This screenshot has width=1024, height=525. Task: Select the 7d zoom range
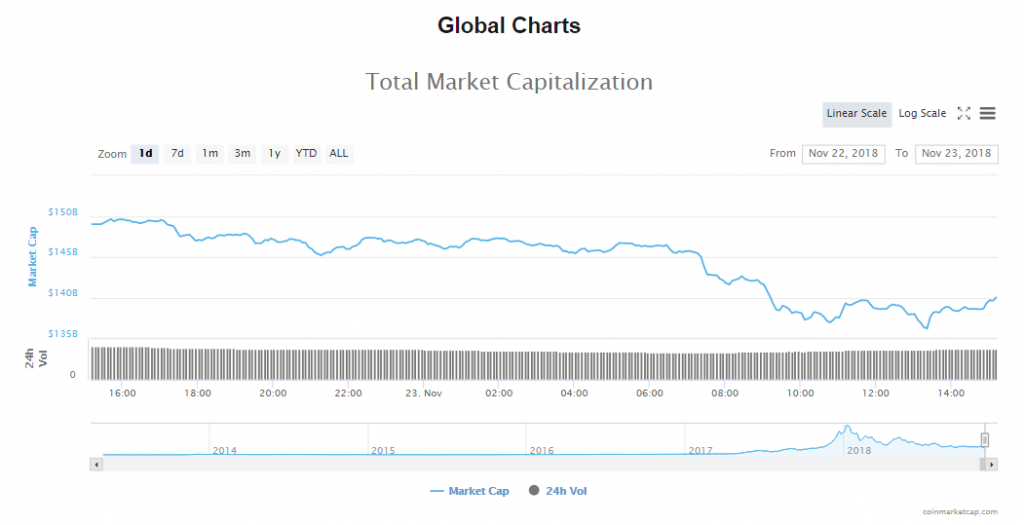[x=177, y=154]
